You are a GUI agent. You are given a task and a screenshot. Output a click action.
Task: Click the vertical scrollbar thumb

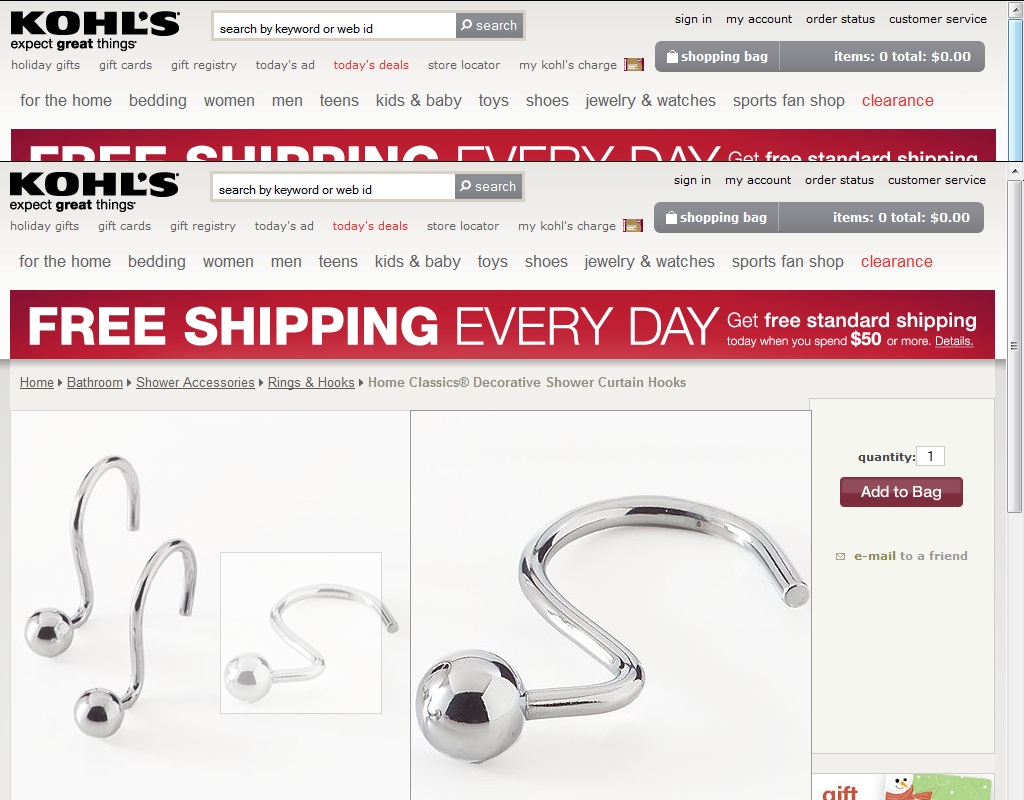(1014, 345)
